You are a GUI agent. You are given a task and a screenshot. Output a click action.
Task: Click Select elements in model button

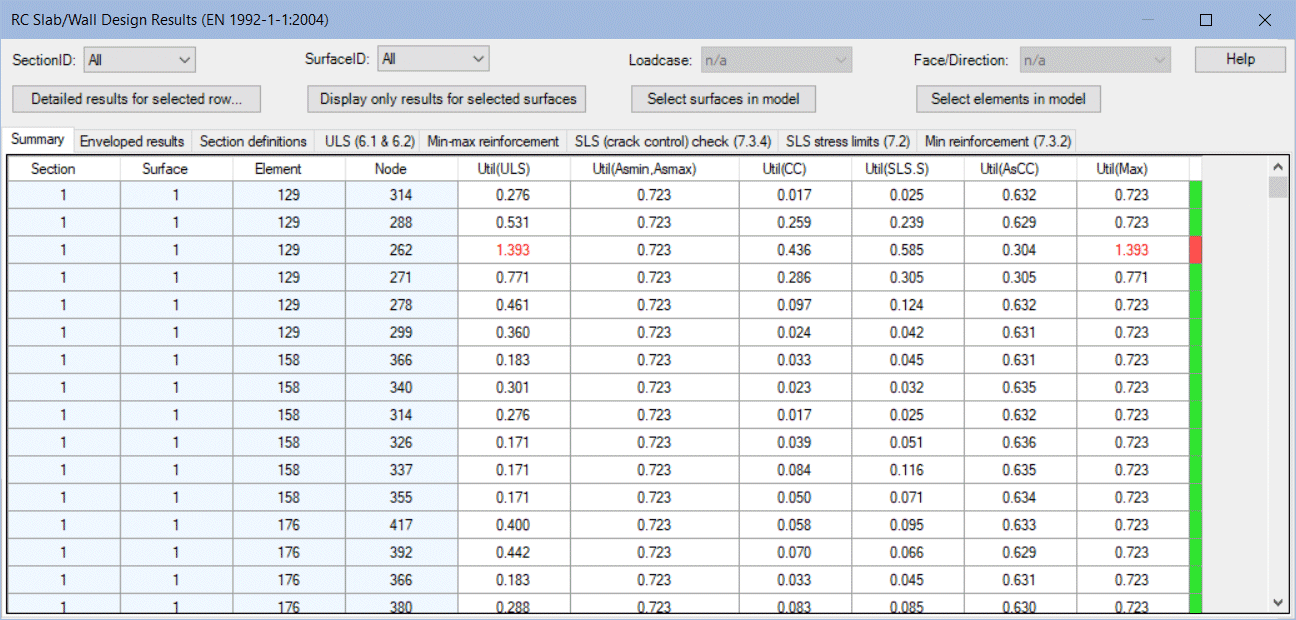[1008, 99]
